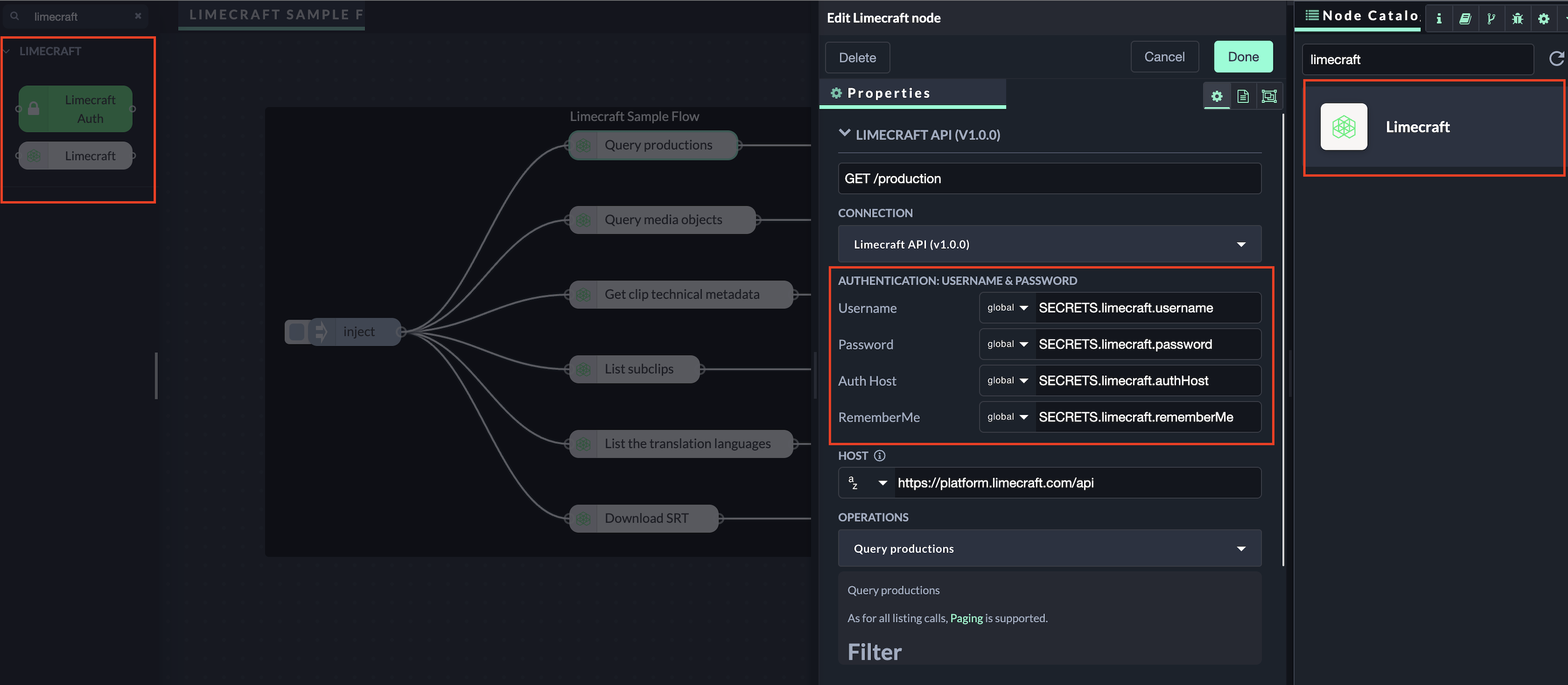Open the Paging link
This screenshot has width=1568, height=685.
click(x=966, y=618)
